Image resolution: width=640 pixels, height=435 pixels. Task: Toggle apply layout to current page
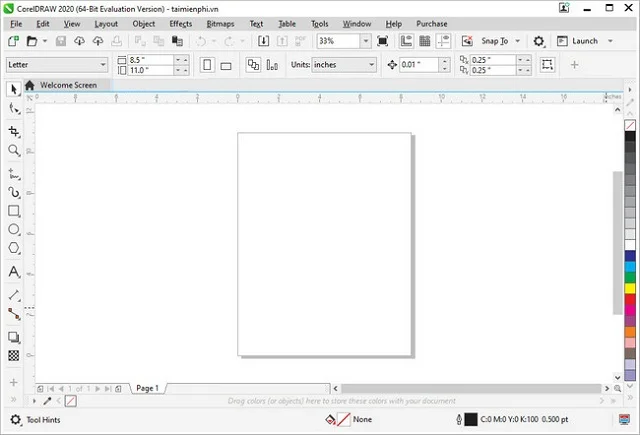[272, 65]
